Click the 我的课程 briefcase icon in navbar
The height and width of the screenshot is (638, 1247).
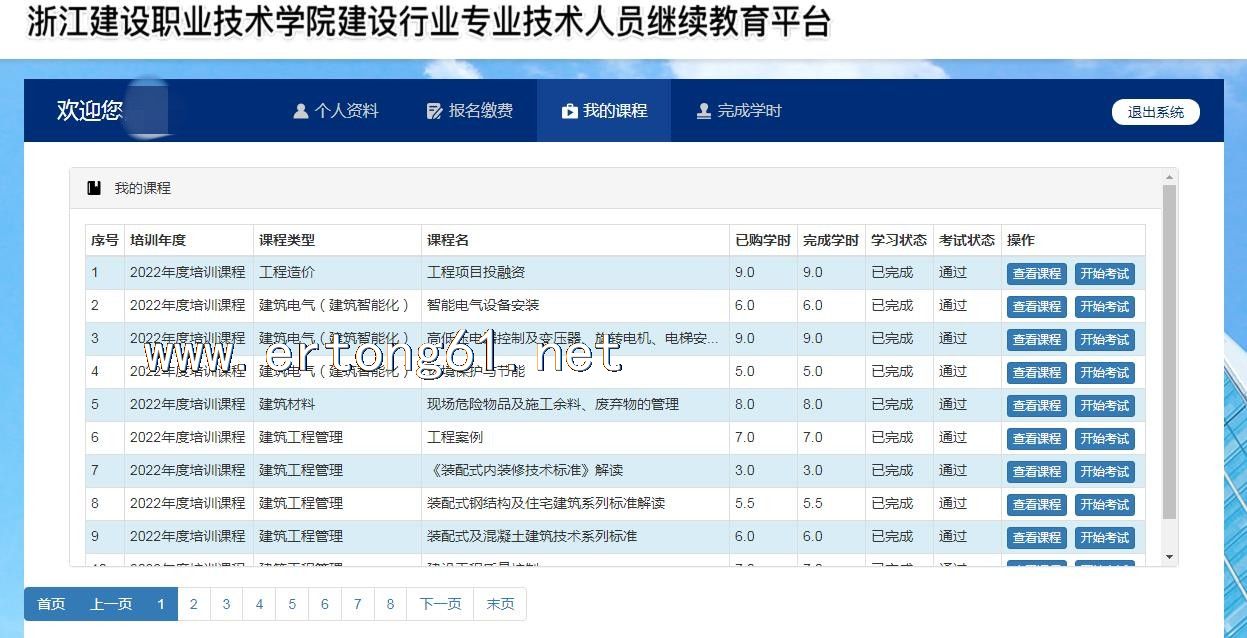[x=569, y=111]
